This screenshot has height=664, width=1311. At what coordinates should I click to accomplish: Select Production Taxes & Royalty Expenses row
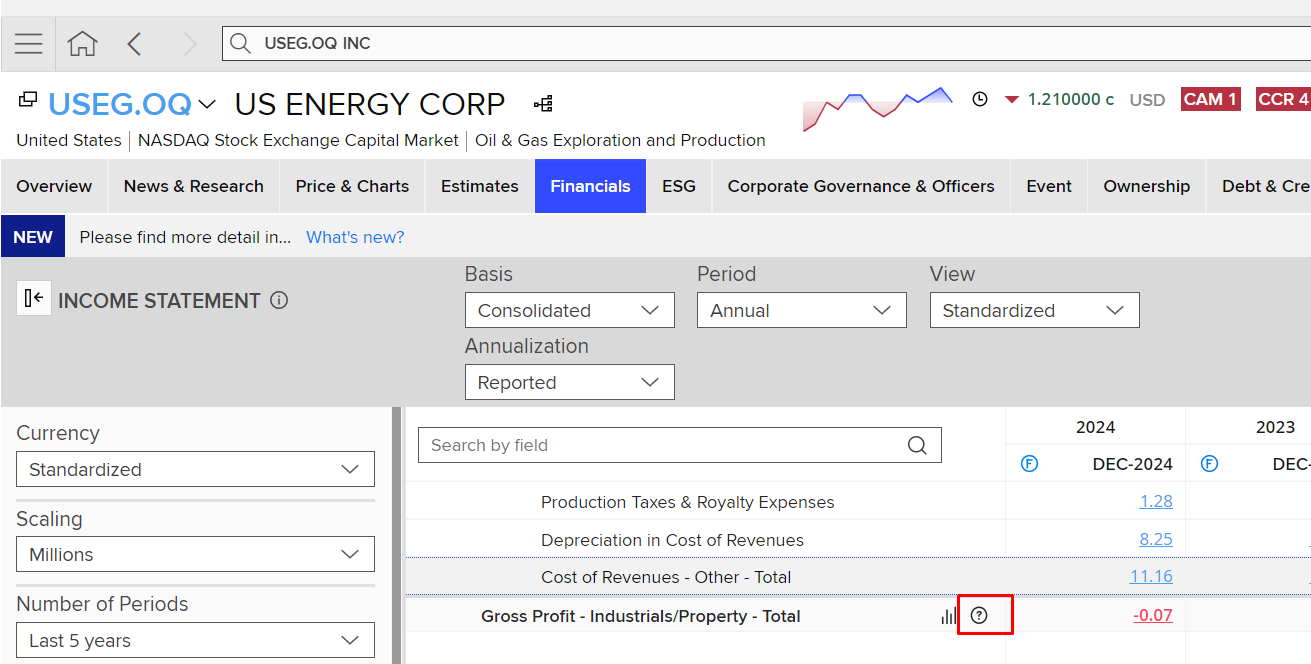coord(687,502)
